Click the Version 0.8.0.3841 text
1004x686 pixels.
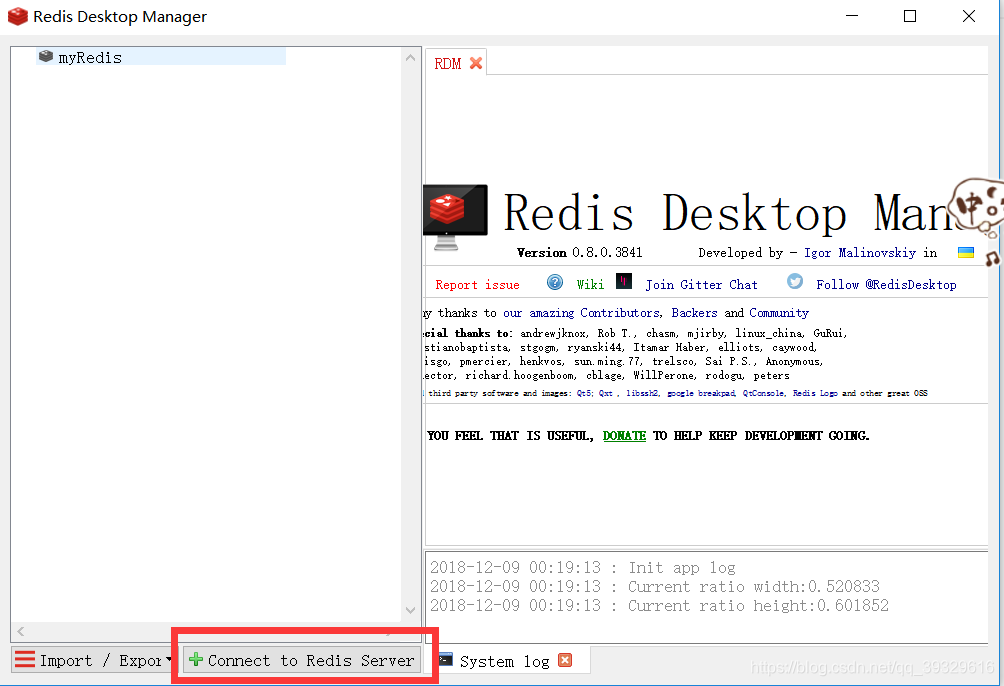[579, 252]
